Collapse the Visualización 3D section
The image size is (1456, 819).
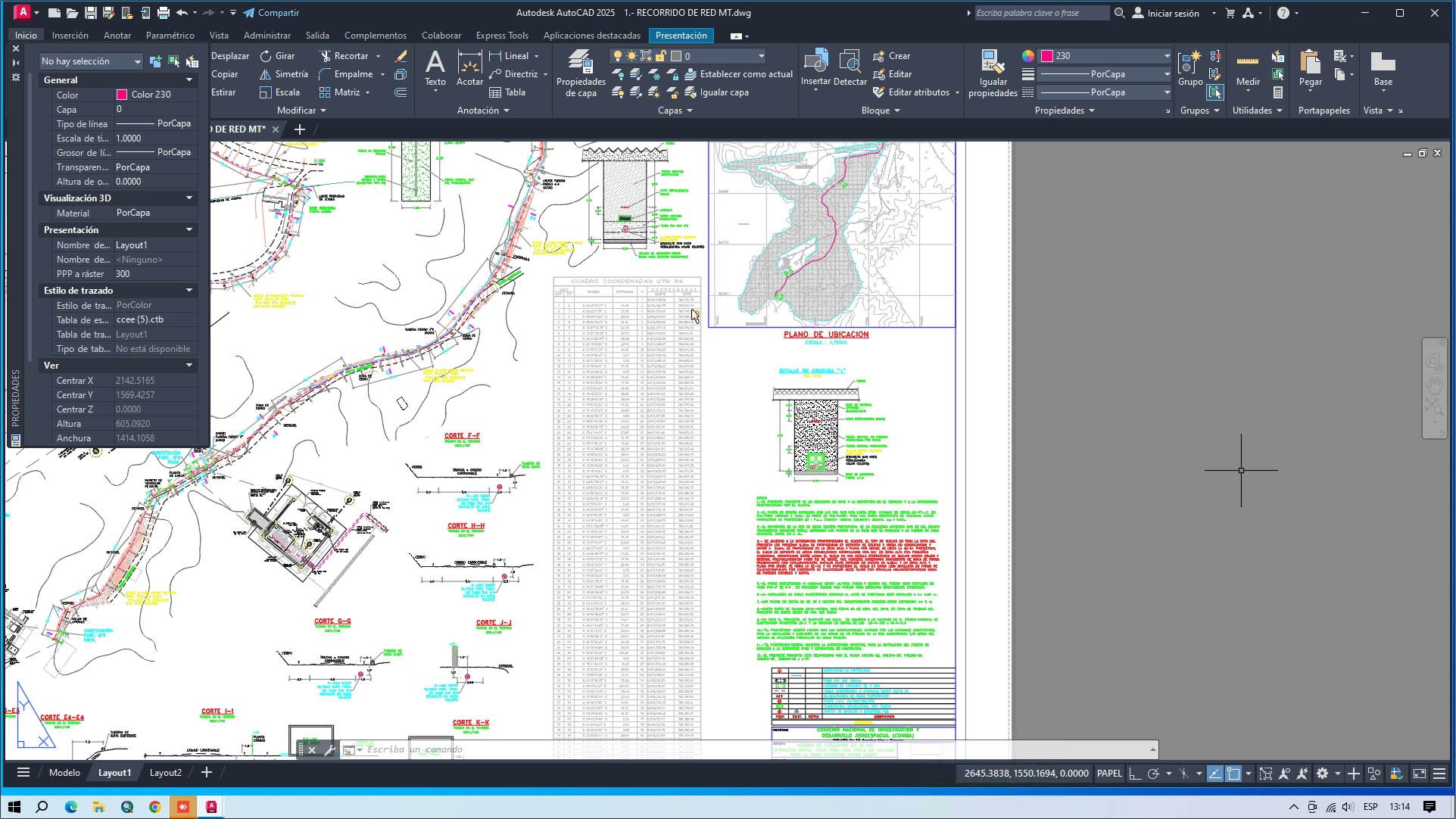click(189, 198)
